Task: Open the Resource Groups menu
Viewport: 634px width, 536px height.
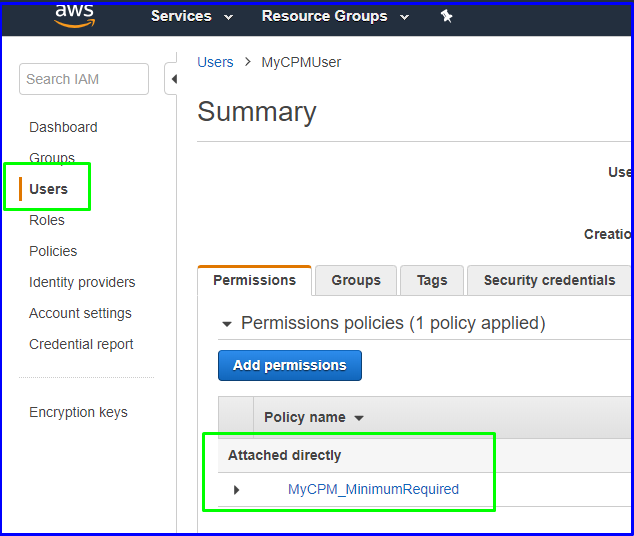Action: [335, 16]
